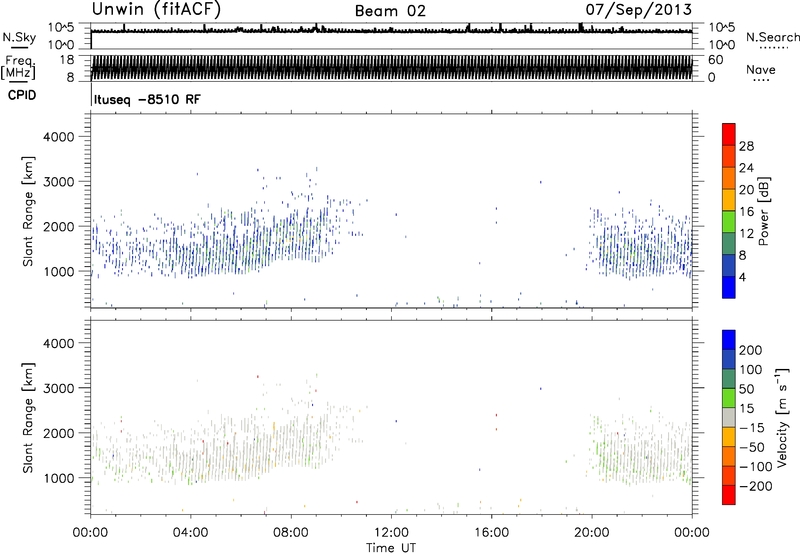This screenshot has width=800, height=554.
Task: Click the Power [dB] colorbar label
Action: pos(763,211)
